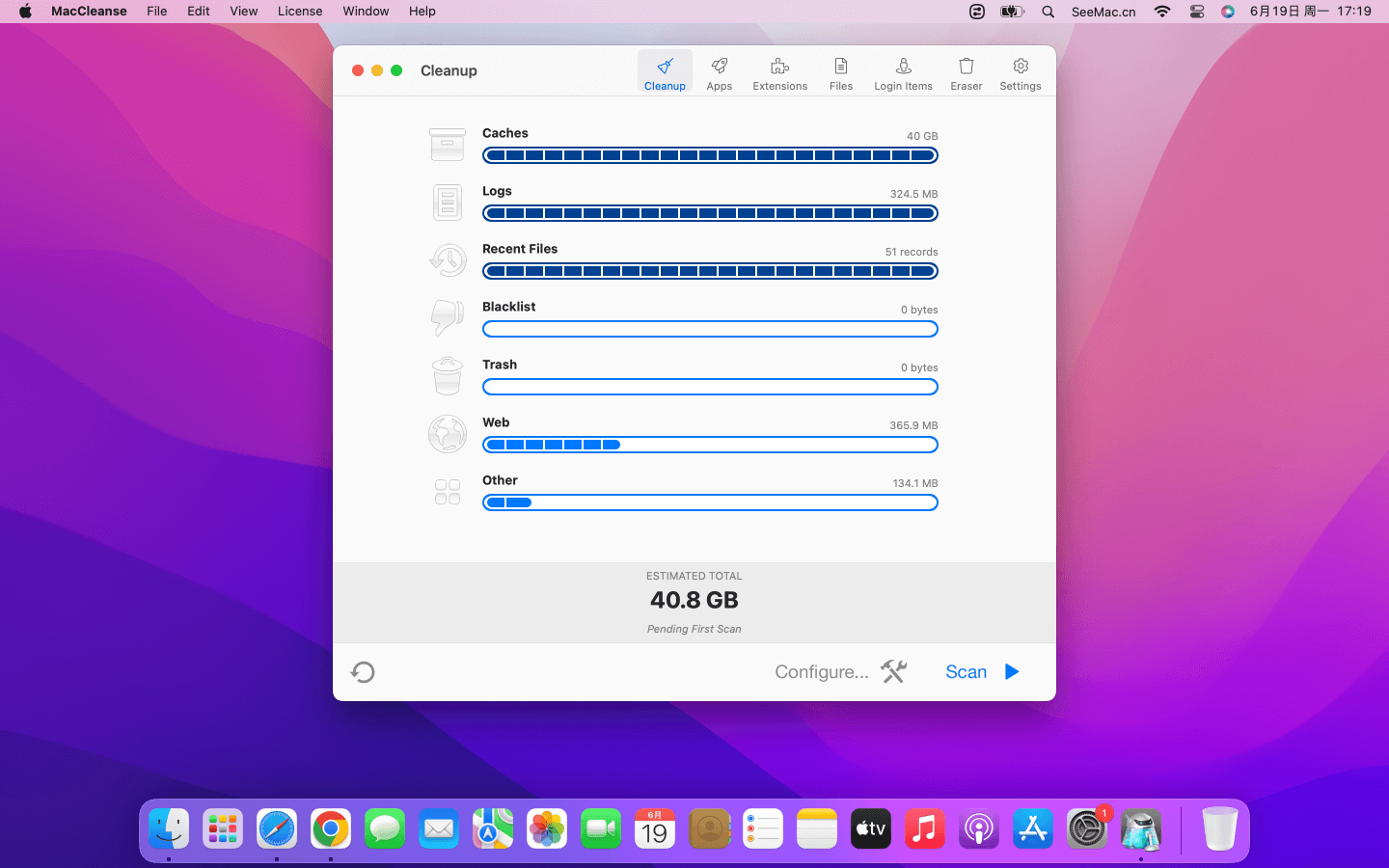Image resolution: width=1389 pixels, height=868 pixels.
Task: Click the Trash bin category icon
Action: pyautogui.click(x=448, y=376)
